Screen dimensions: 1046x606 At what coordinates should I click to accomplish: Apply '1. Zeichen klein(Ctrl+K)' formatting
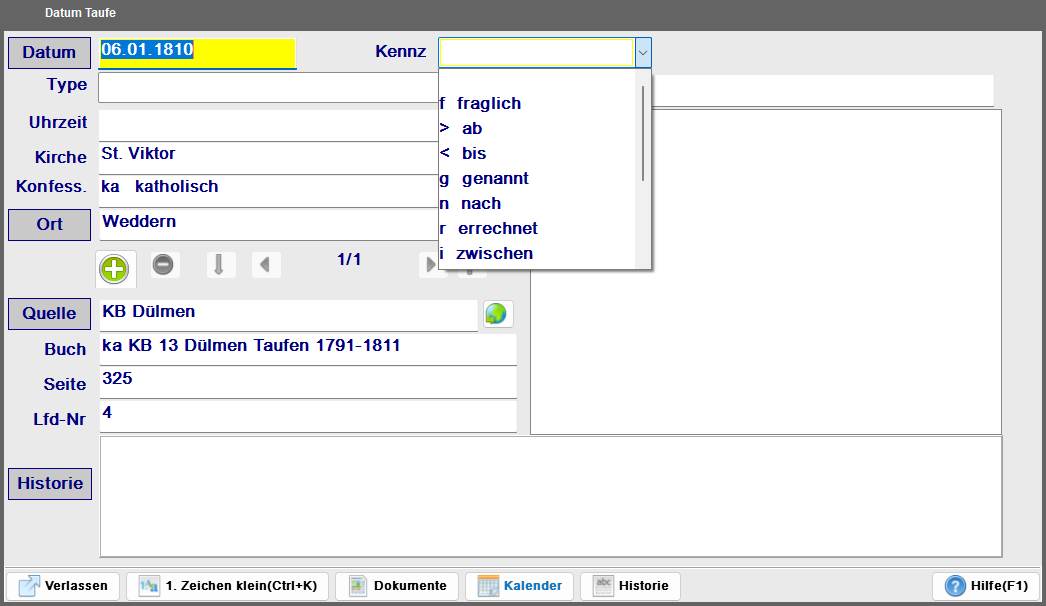coord(227,586)
